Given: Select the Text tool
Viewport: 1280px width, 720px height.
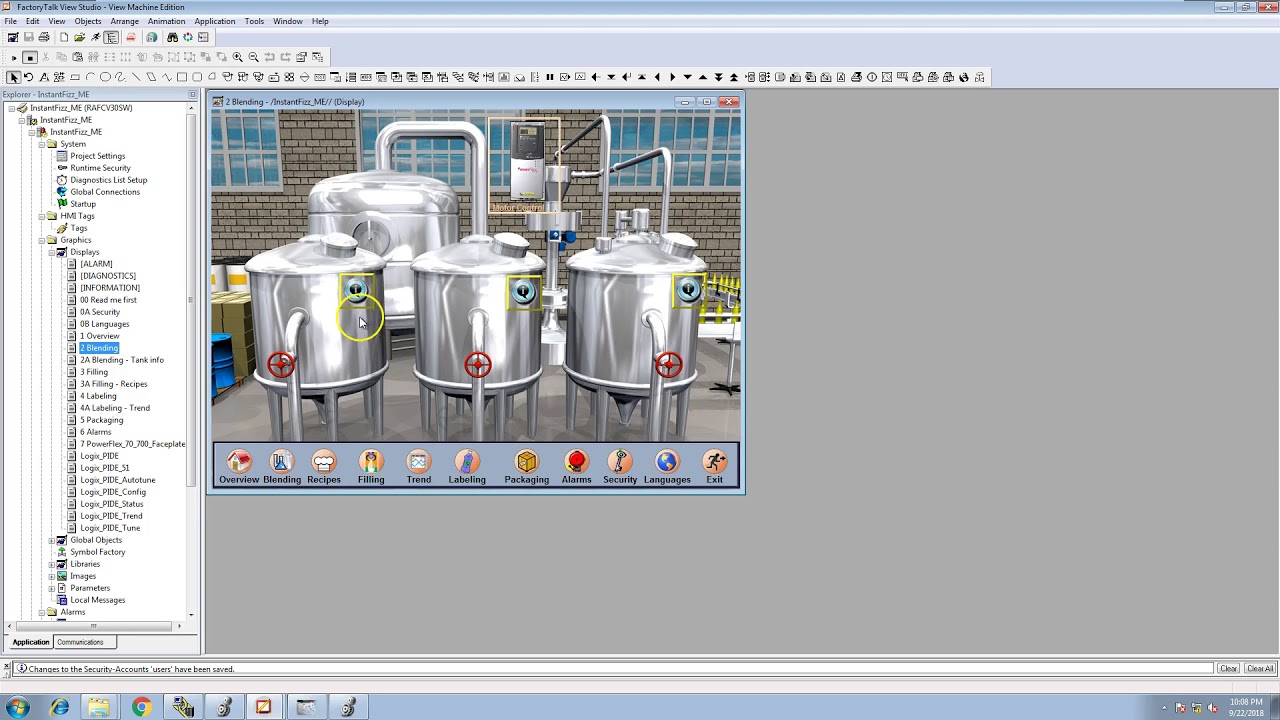Looking at the screenshot, I should [44, 77].
